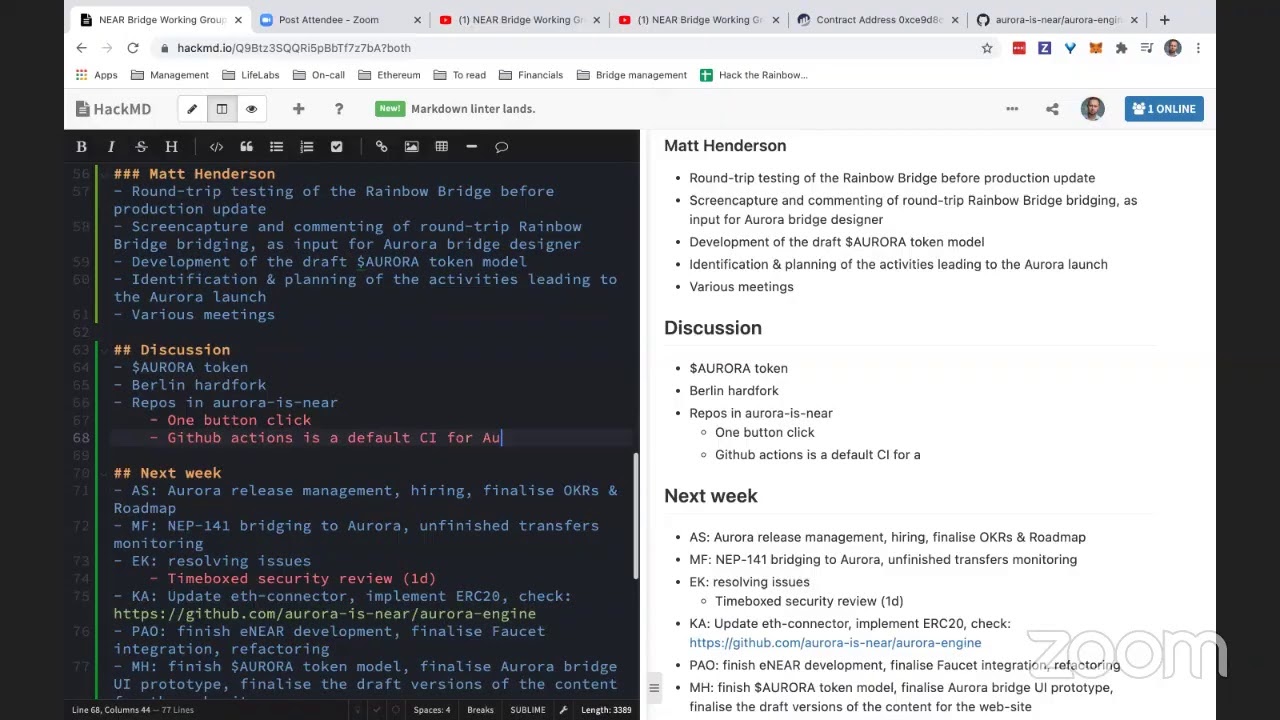The height and width of the screenshot is (720, 1280).
Task: Click editor line 'Berlin hardfork'
Action: (199, 385)
